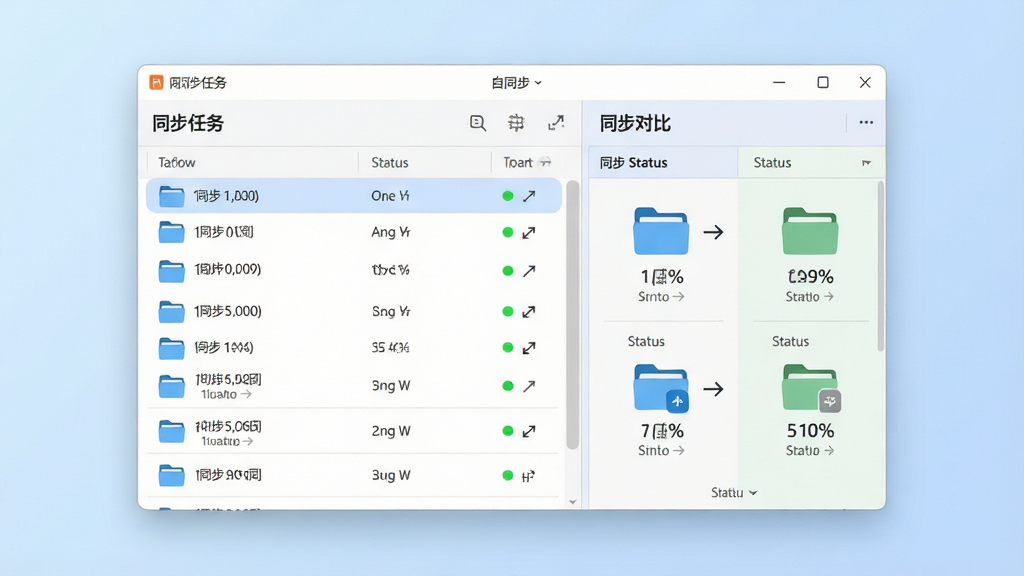1024x576 pixels.
Task: Select the green folder with the gray badge
Action: (x=810, y=389)
